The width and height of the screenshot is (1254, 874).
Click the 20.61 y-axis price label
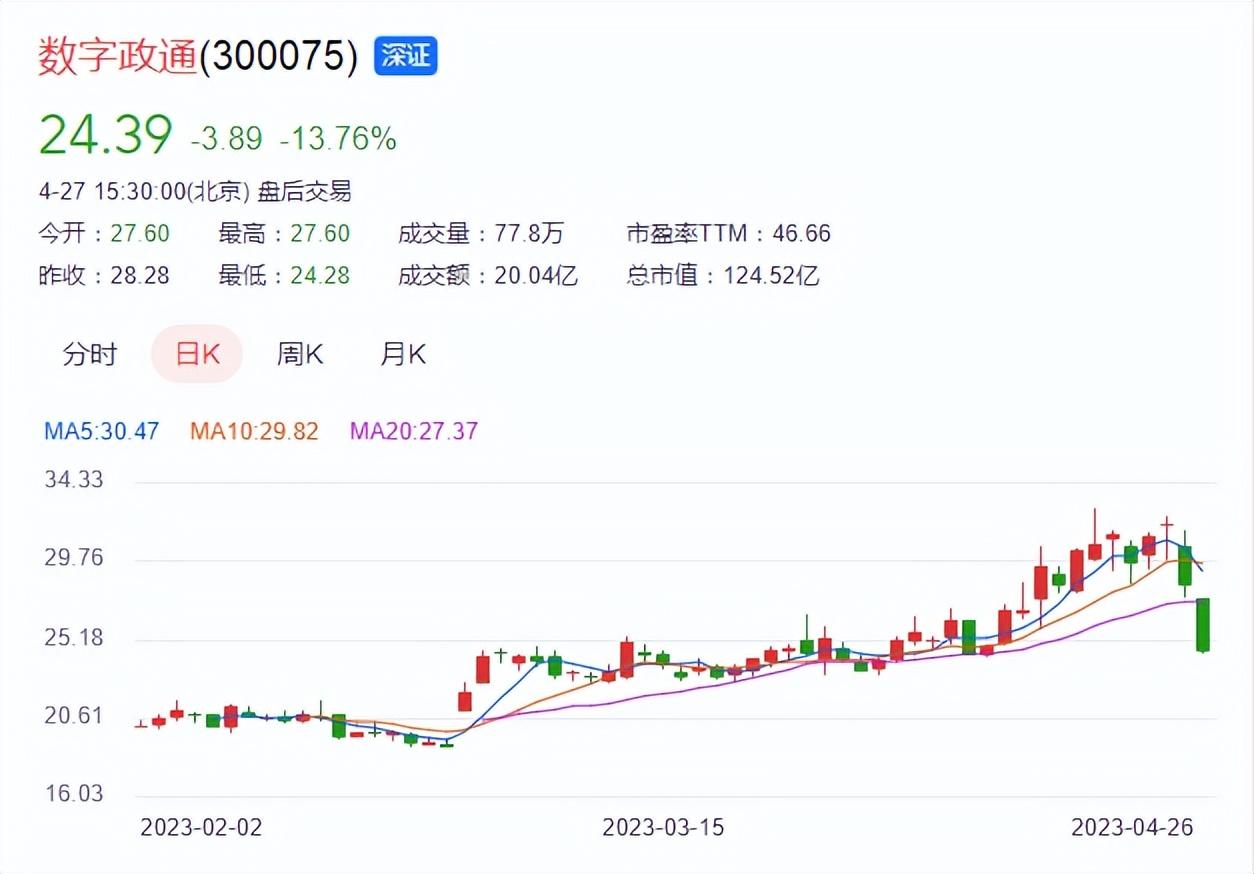[x=73, y=715]
